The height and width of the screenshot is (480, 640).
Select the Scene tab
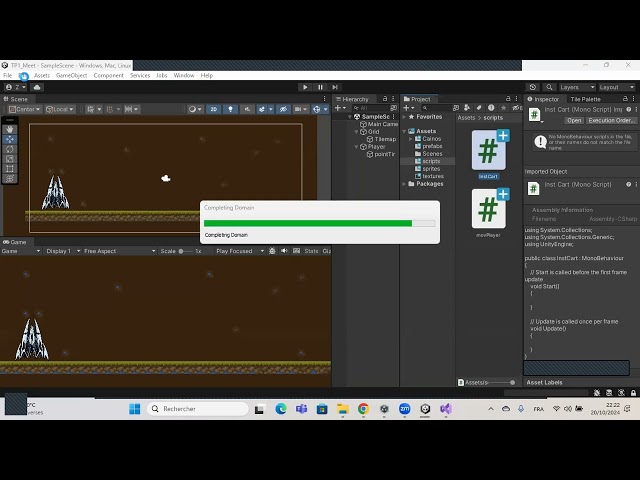point(16,99)
